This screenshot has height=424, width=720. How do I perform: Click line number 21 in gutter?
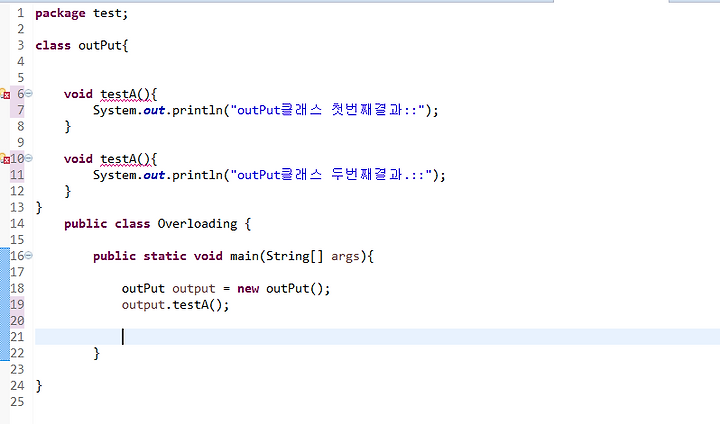click(17, 337)
